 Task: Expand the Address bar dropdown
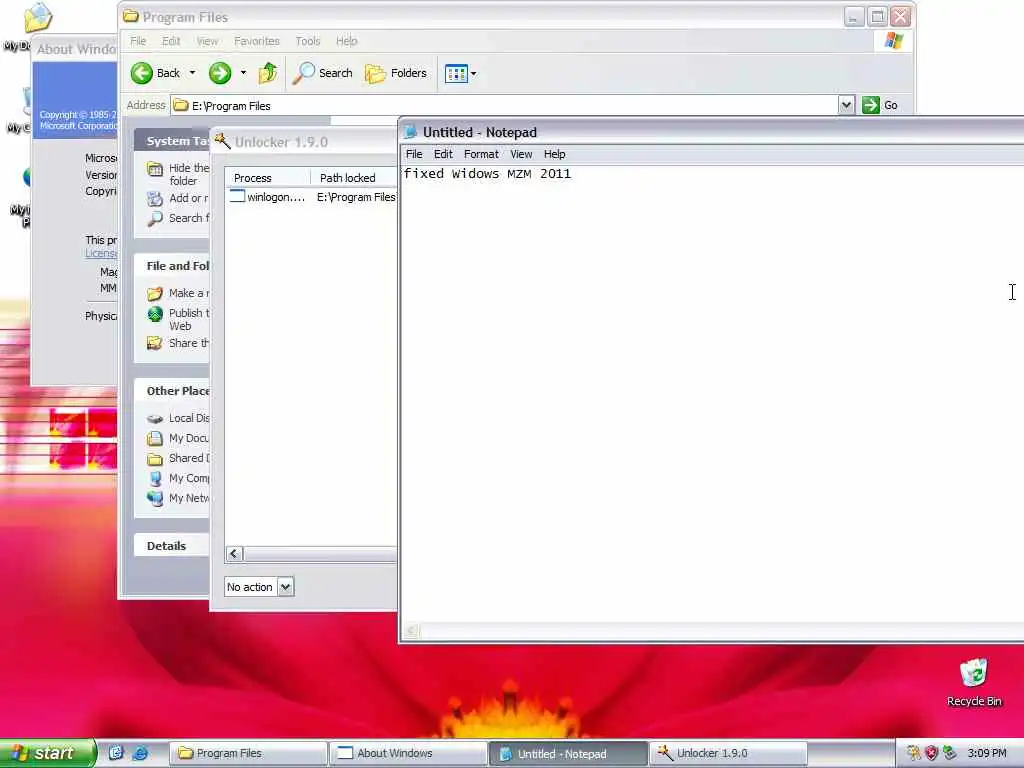click(x=846, y=105)
